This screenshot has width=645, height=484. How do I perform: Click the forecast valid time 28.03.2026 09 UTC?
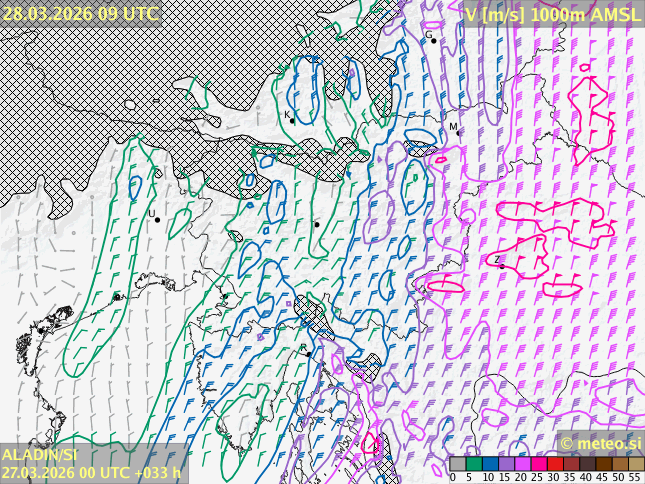tap(80, 14)
